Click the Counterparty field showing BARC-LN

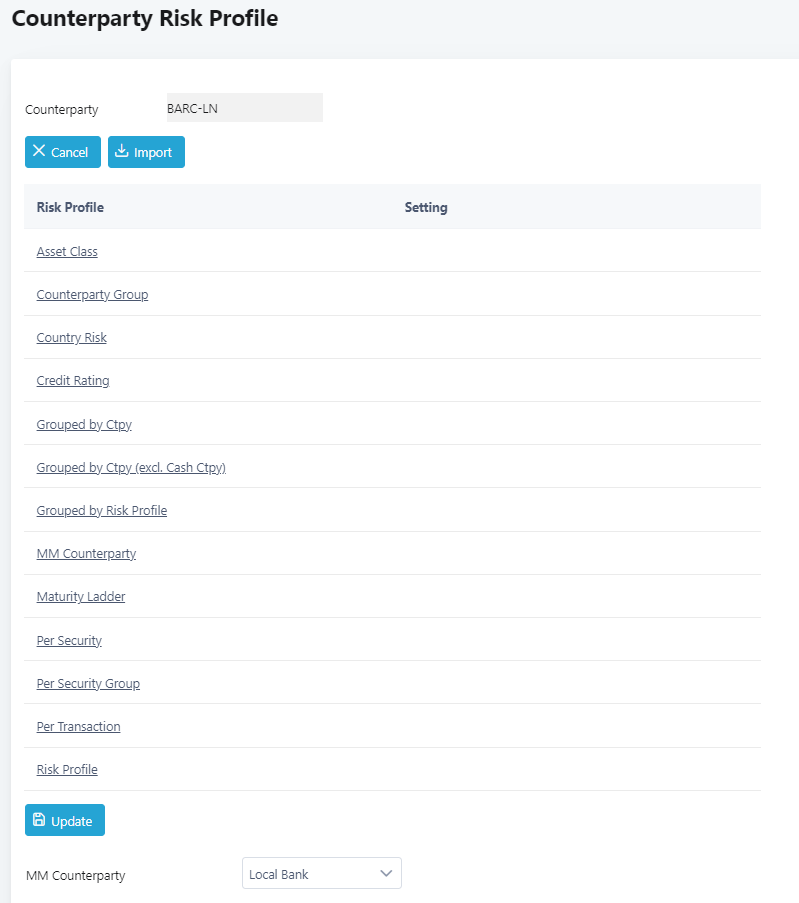(243, 108)
